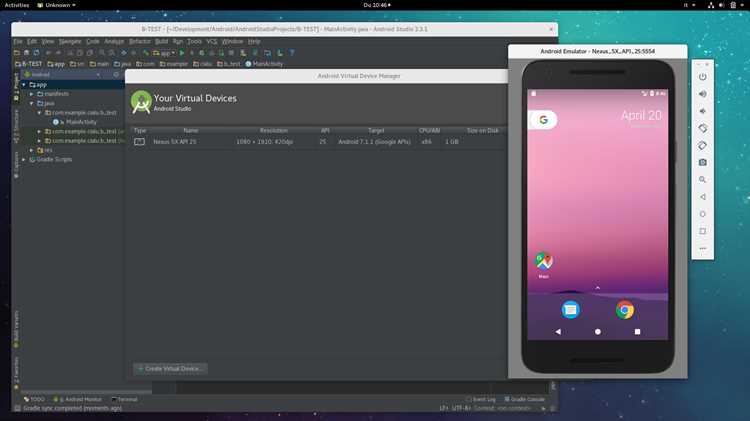Click UTF-8 encoding in status bar
The height and width of the screenshot is (421, 750).
[x=461, y=408]
